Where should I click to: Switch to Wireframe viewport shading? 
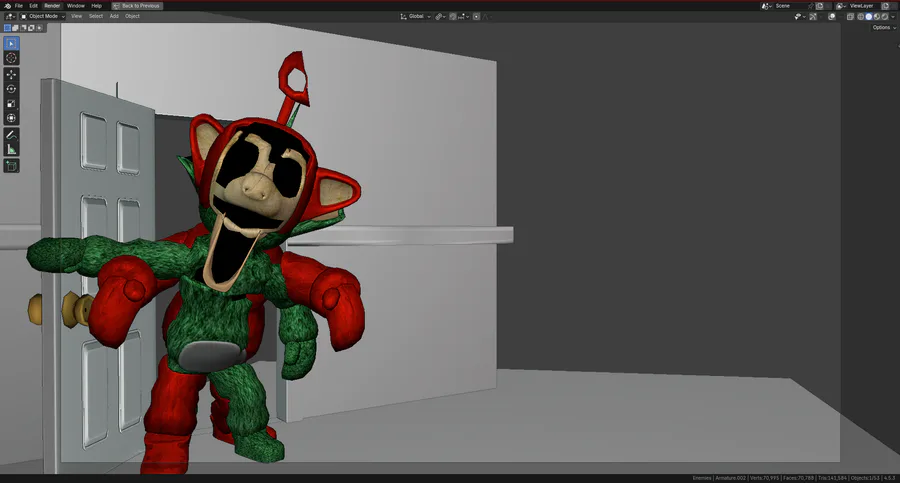click(860, 17)
